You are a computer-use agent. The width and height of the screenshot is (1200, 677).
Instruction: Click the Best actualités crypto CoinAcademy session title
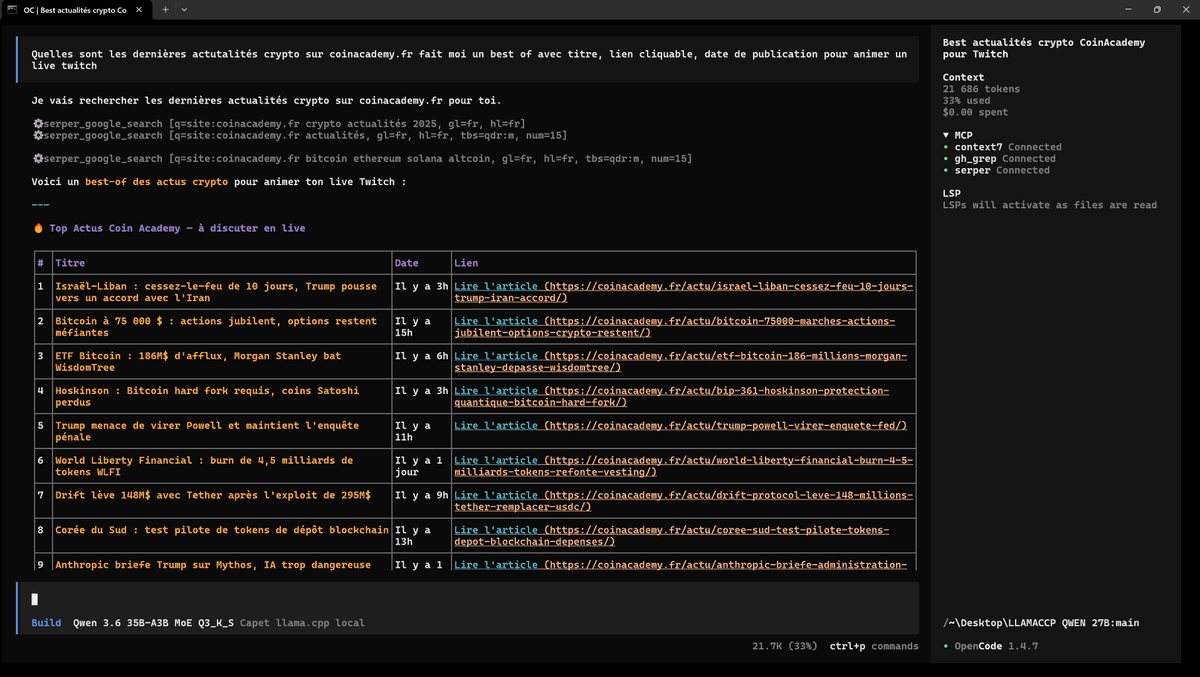(1044, 48)
